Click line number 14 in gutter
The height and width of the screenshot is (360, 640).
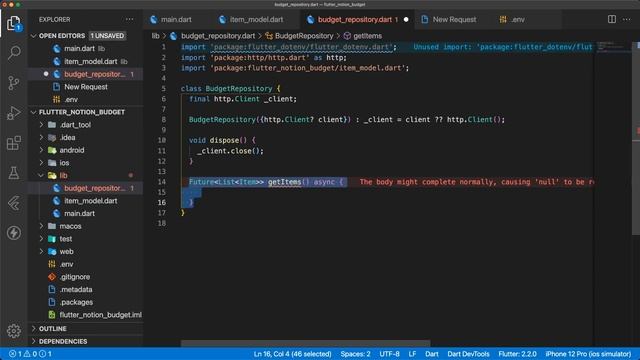(162, 182)
